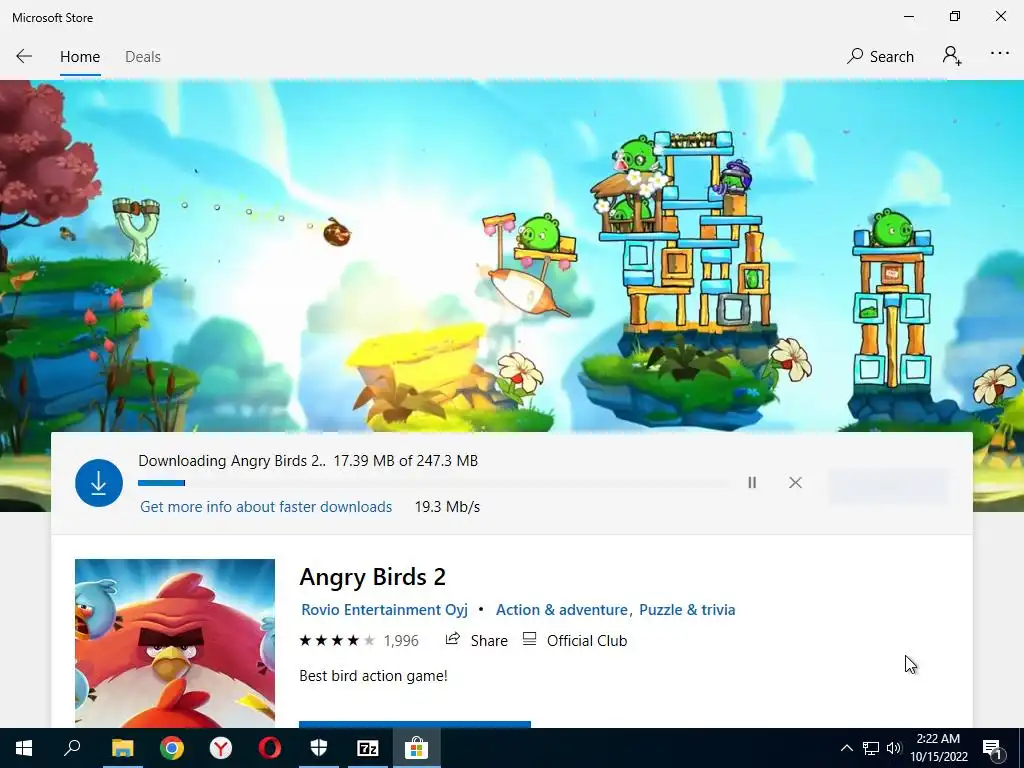This screenshot has width=1024, height=768.
Task: Click the 'Best bird action game!' description
Action: pos(374,676)
